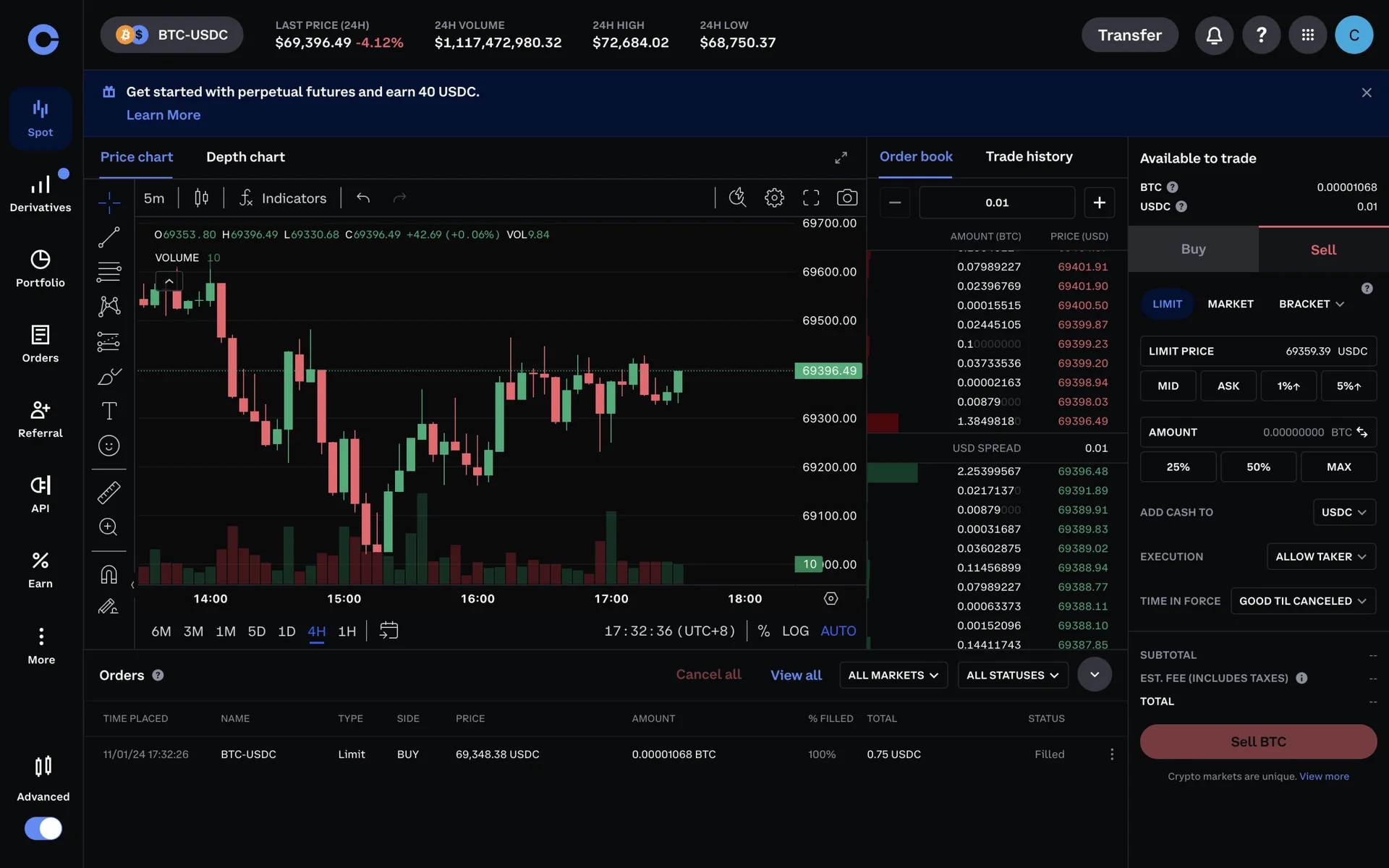This screenshot has height=868, width=1389.
Task: Expand the TIME IN FORCE dropdown
Action: pos(1302,601)
